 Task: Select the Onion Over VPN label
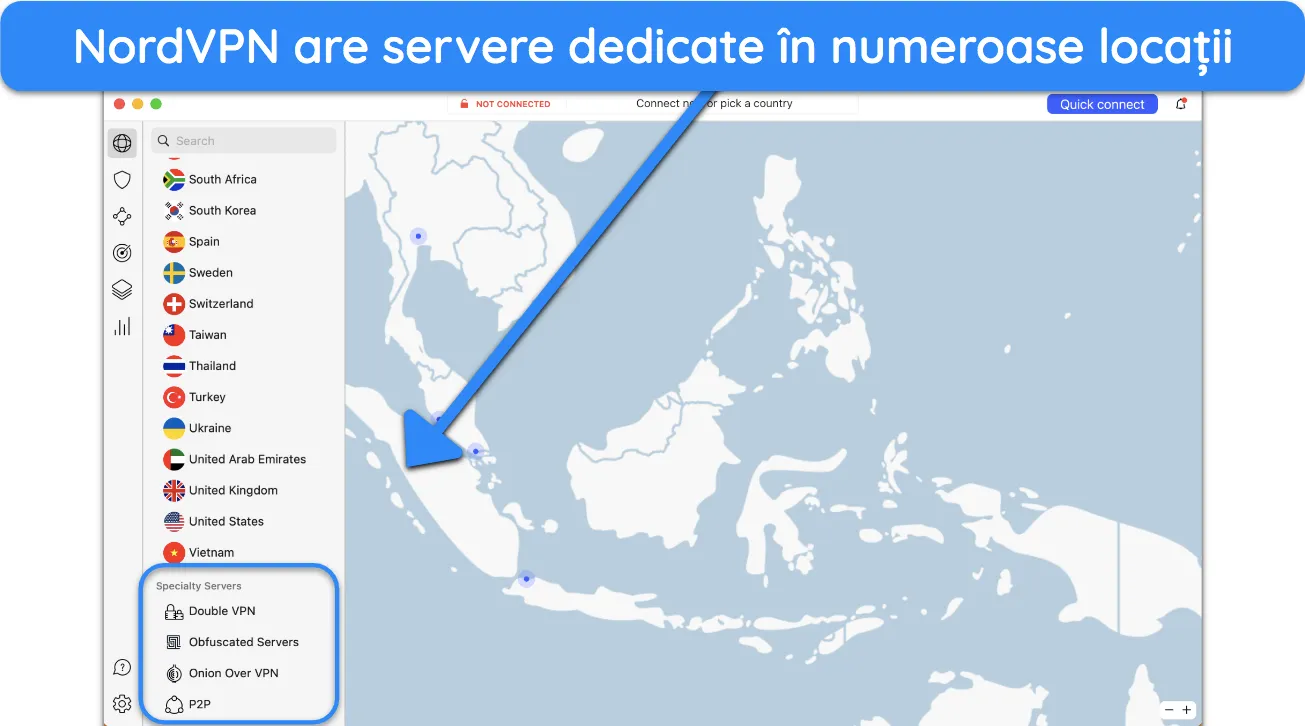click(233, 673)
